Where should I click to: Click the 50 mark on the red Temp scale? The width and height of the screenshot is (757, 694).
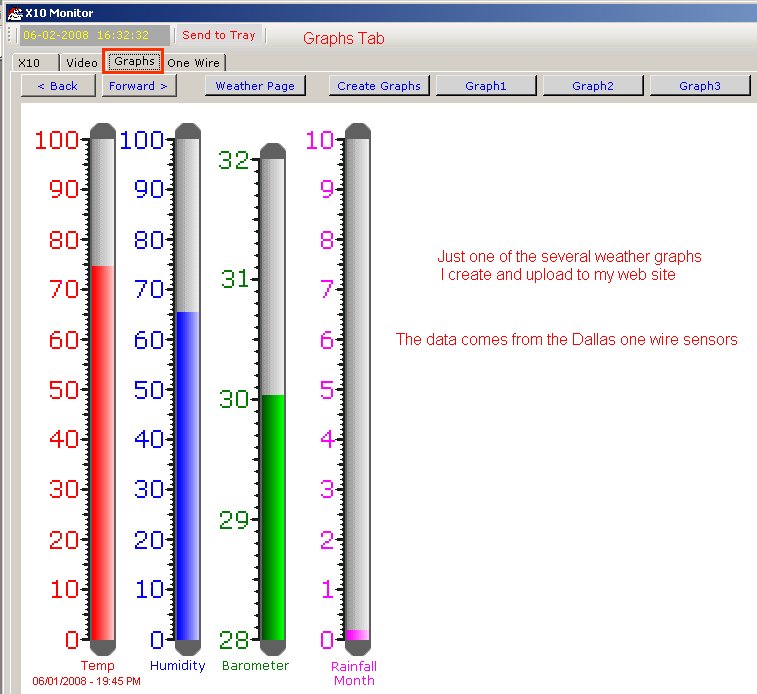64,389
